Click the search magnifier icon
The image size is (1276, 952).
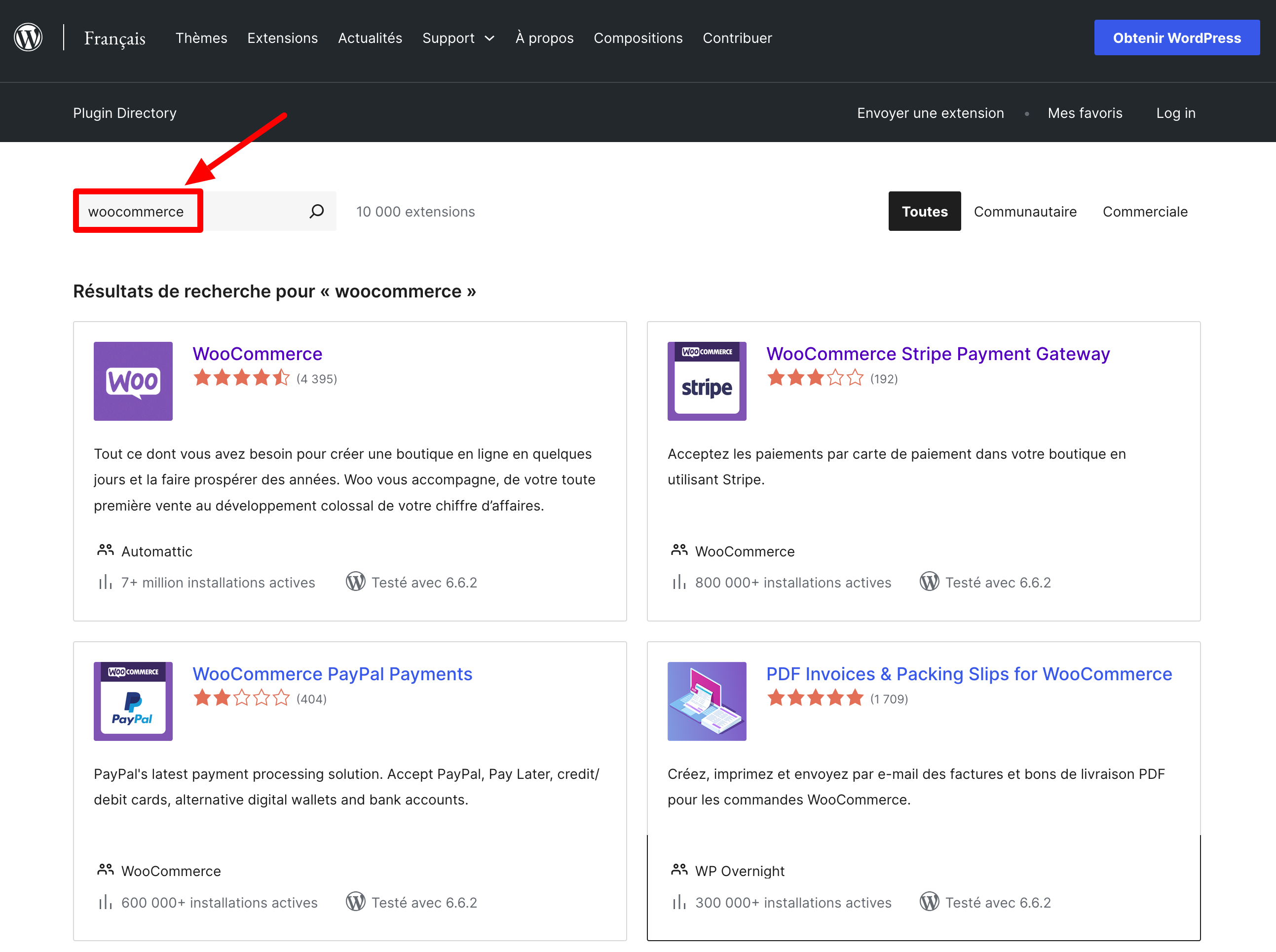click(316, 212)
